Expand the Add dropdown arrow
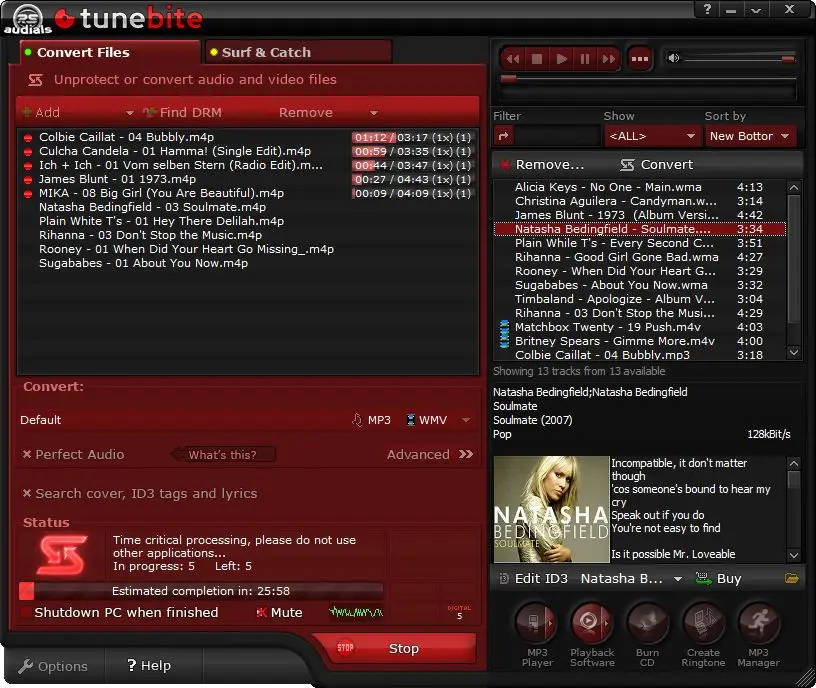 [x=130, y=113]
